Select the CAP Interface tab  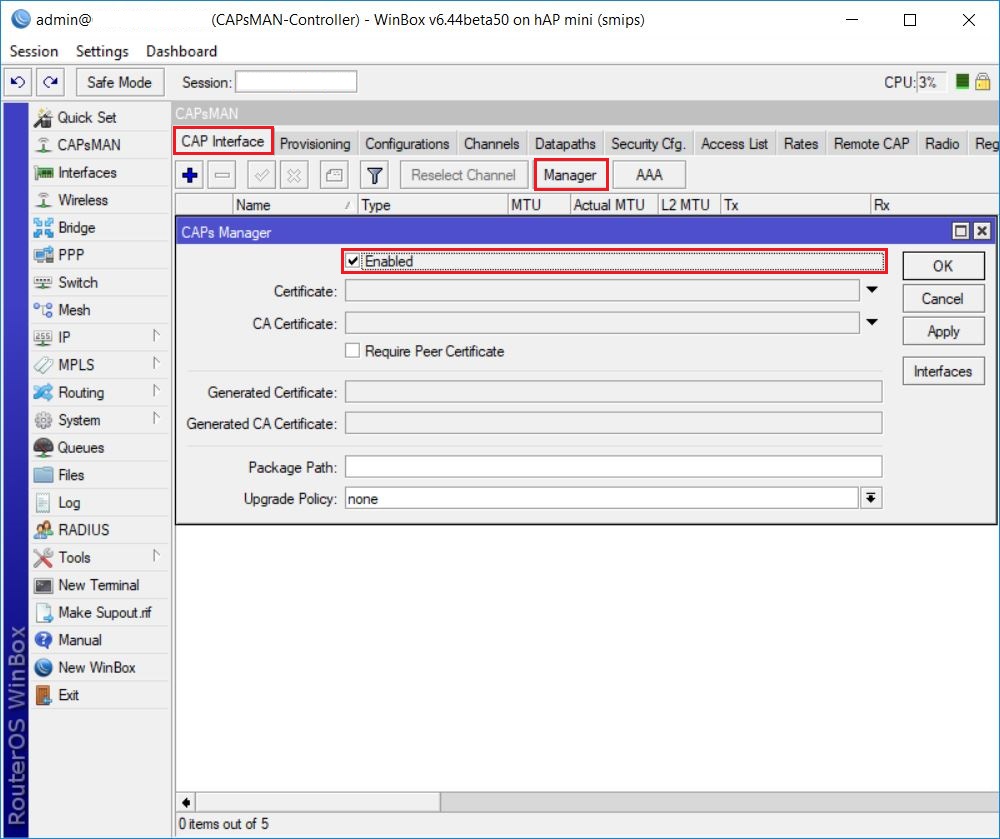(x=223, y=141)
